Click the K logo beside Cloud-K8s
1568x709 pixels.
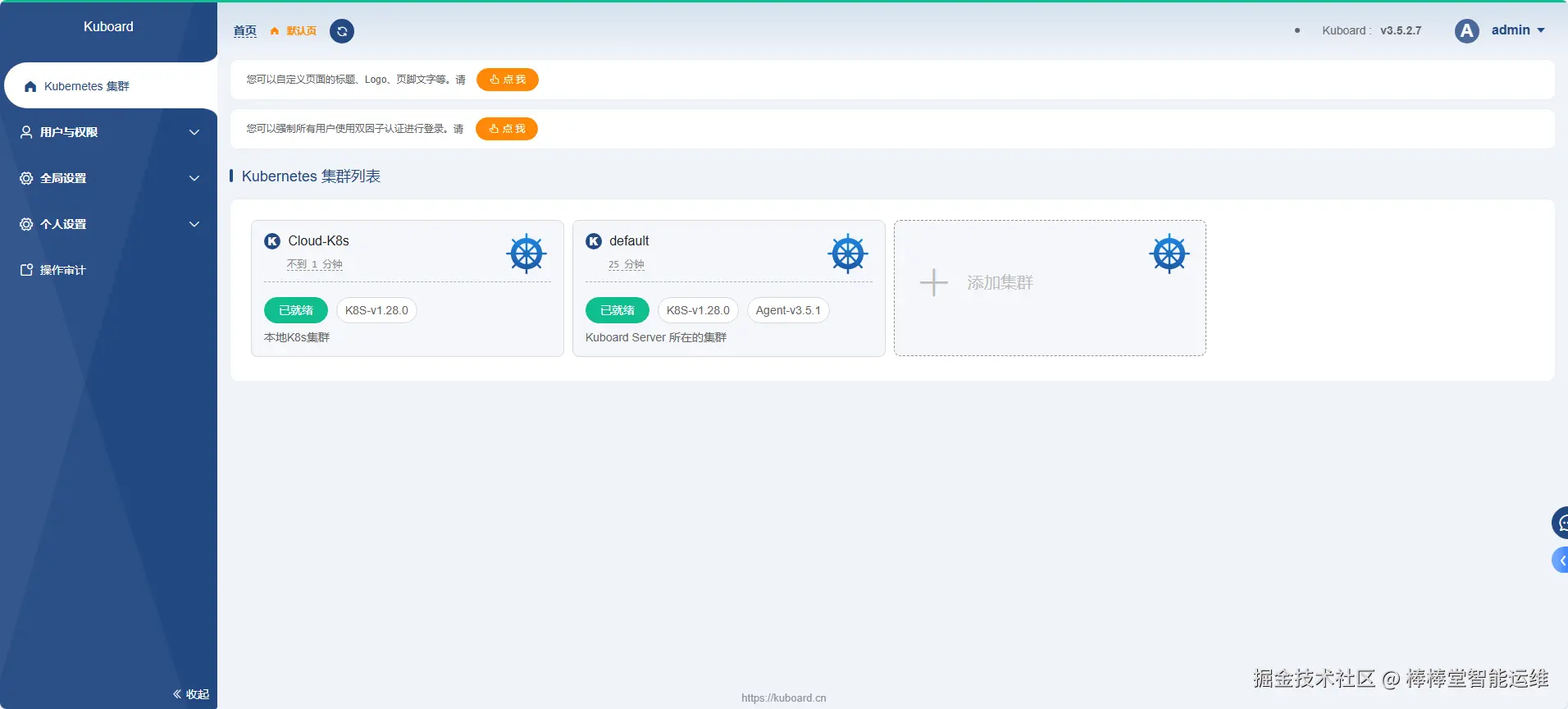(x=272, y=241)
